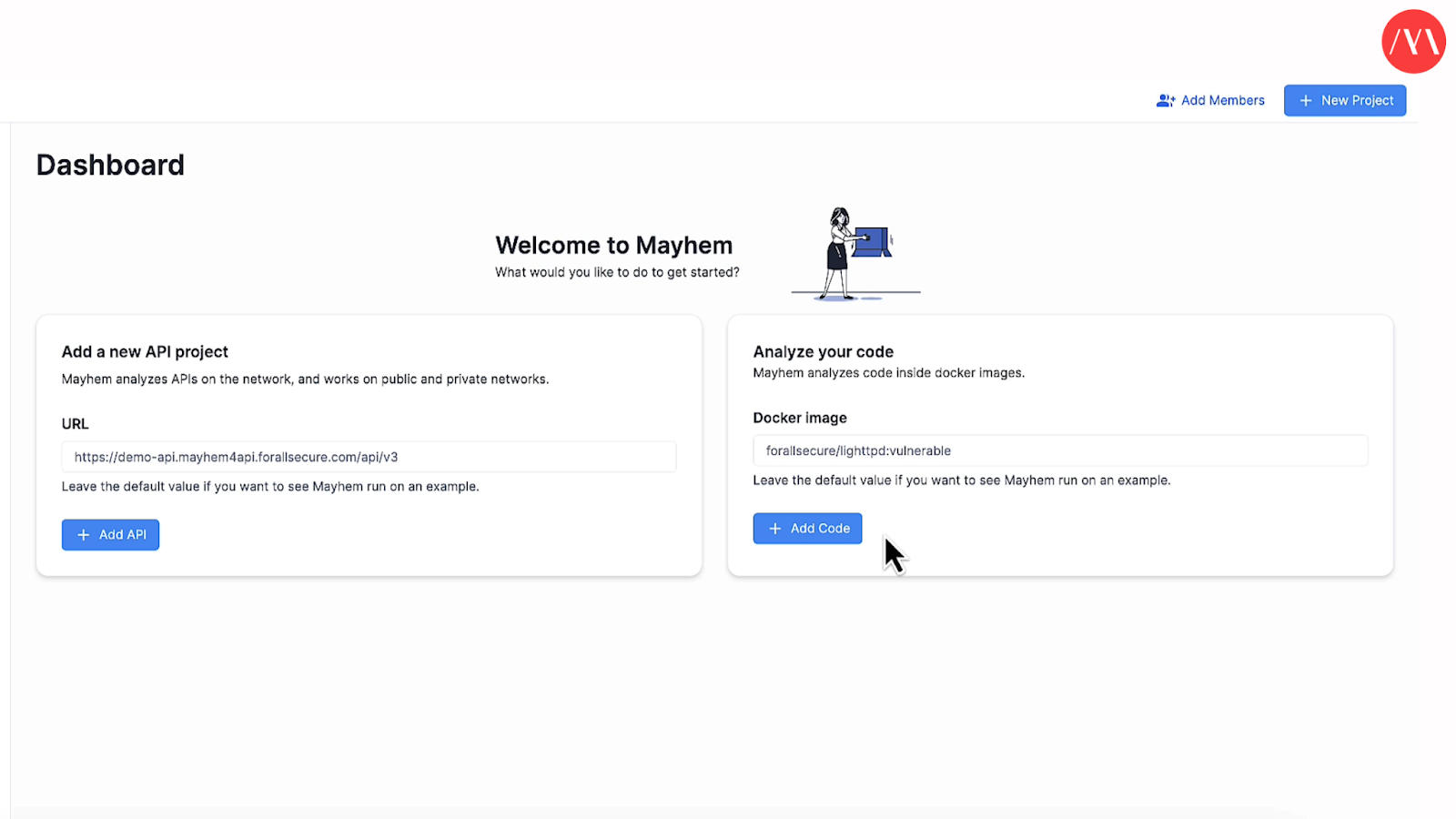1456x819 pixels.
Task: Click the Dashboard page heading
Action: point(110,165)
